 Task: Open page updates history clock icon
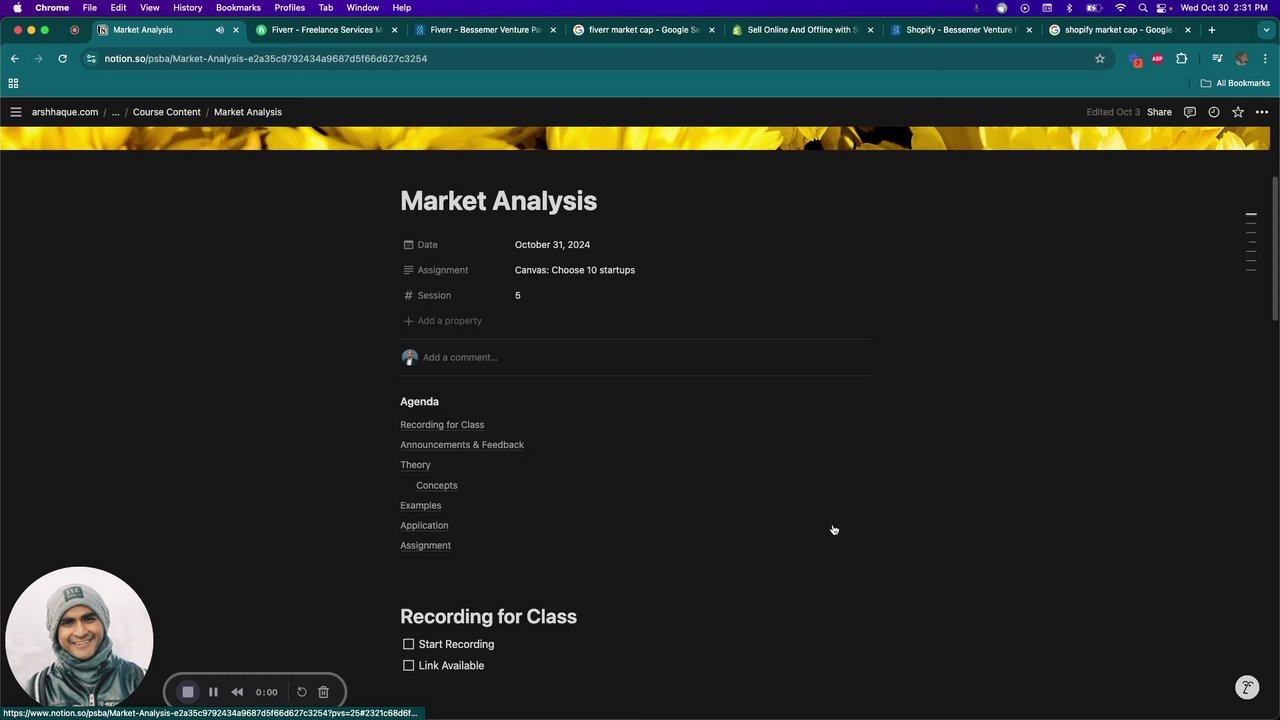click(1214, 112)
